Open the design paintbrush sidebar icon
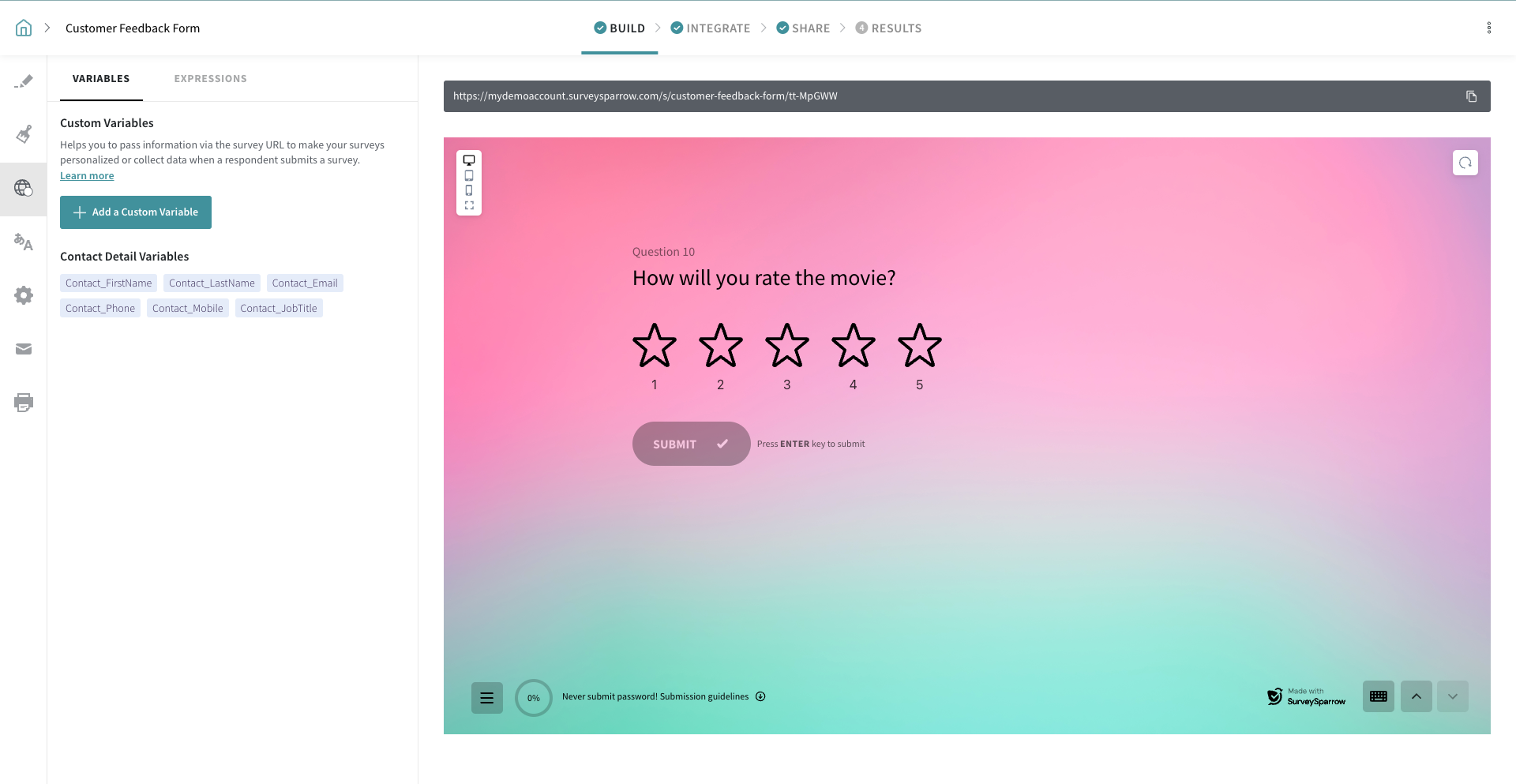The height and width of the screenshot is (784, 1516). [x=24, y=134]
